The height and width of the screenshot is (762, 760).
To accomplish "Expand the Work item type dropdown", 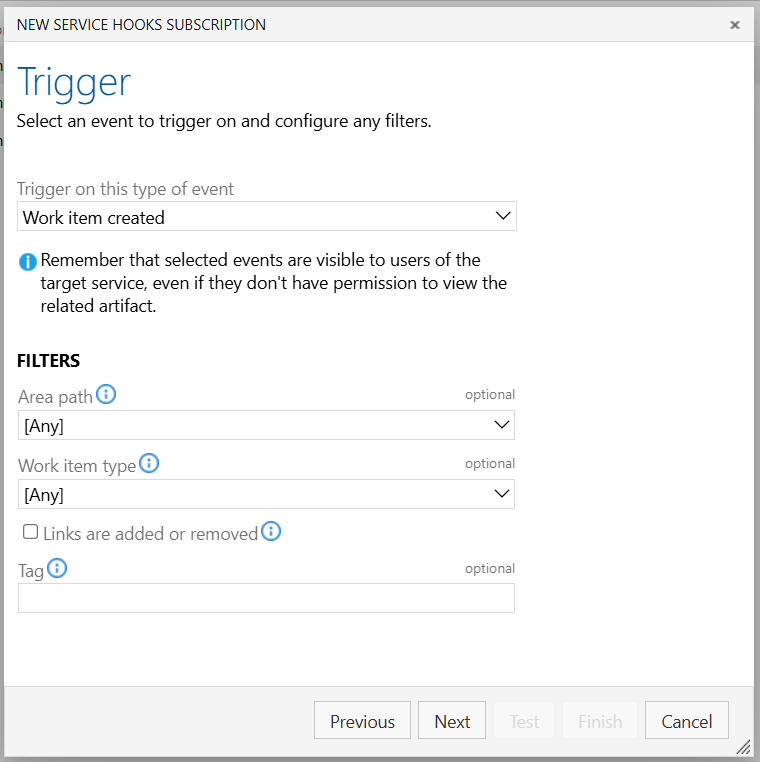I will click(266, 494).
